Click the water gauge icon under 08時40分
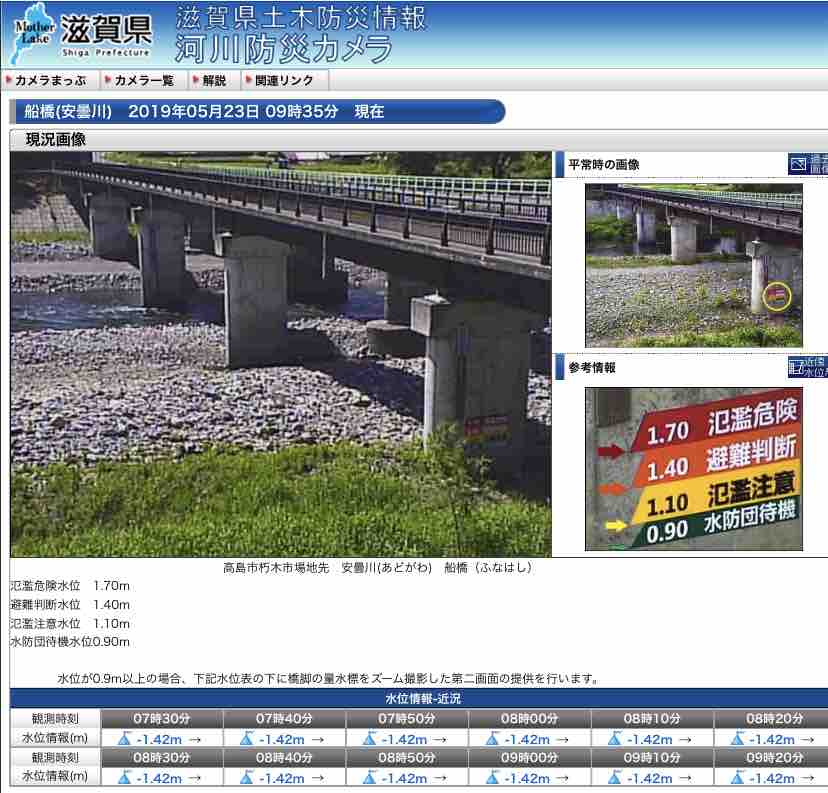The image size is (828, 793). [x=247, y=777]
